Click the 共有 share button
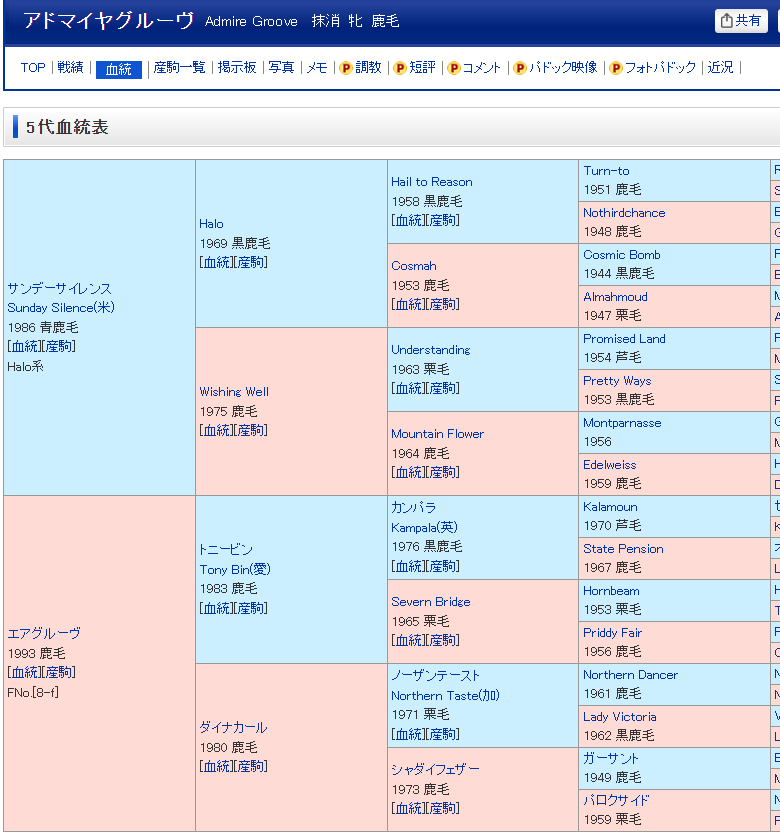This screenshot has width=780, height=838. coord(741,21)
